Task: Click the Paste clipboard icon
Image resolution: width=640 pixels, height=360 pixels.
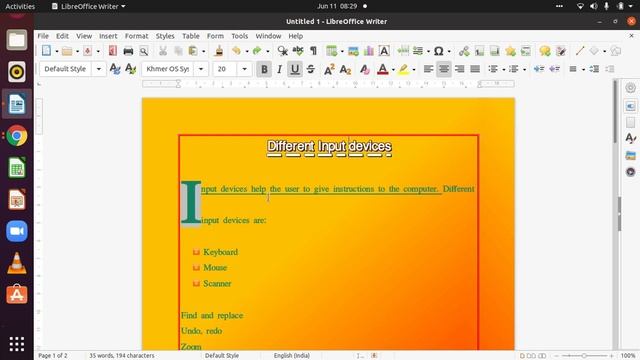Action: pos(193,51)
